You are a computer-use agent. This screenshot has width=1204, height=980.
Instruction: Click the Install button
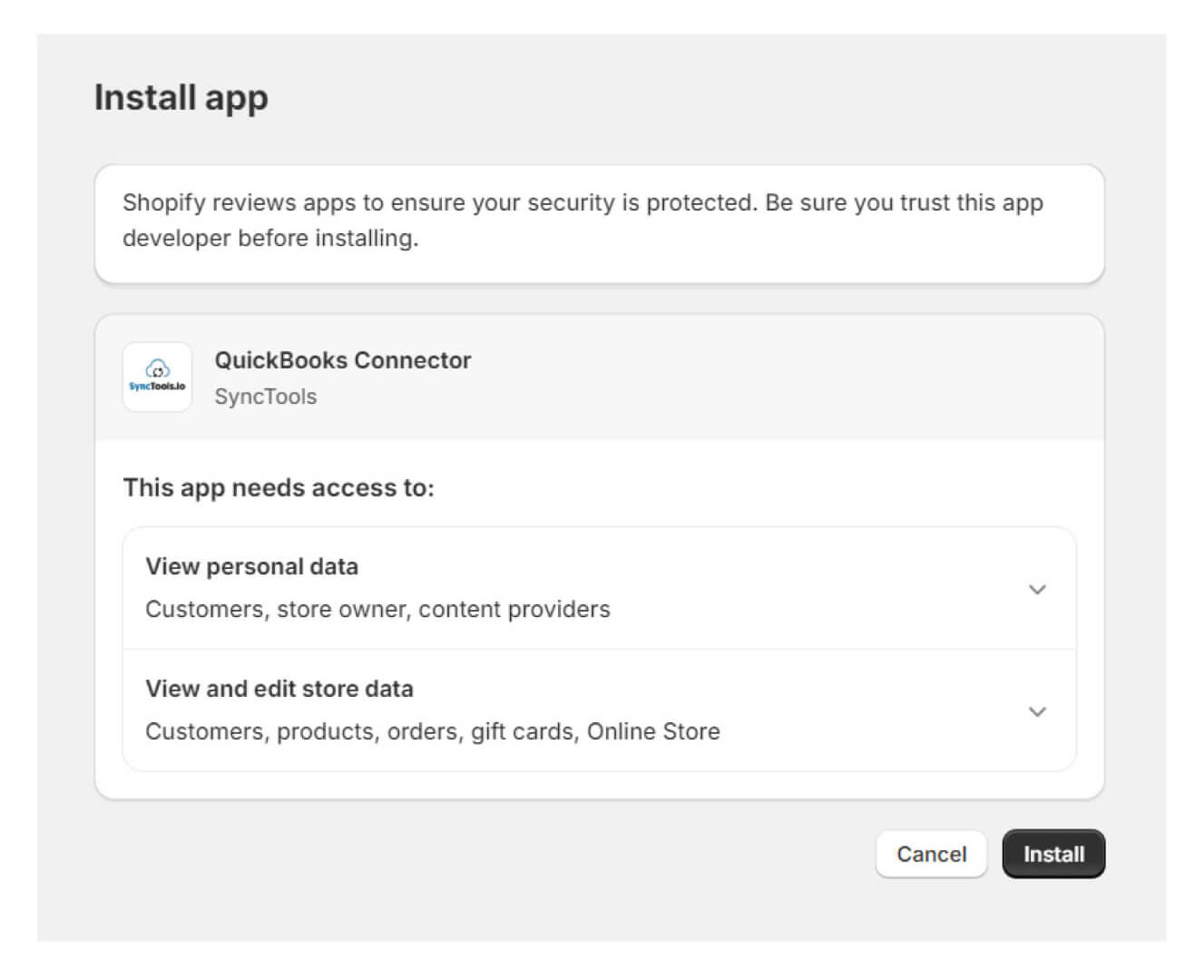pyautogui.click(x=1053, y=854)
